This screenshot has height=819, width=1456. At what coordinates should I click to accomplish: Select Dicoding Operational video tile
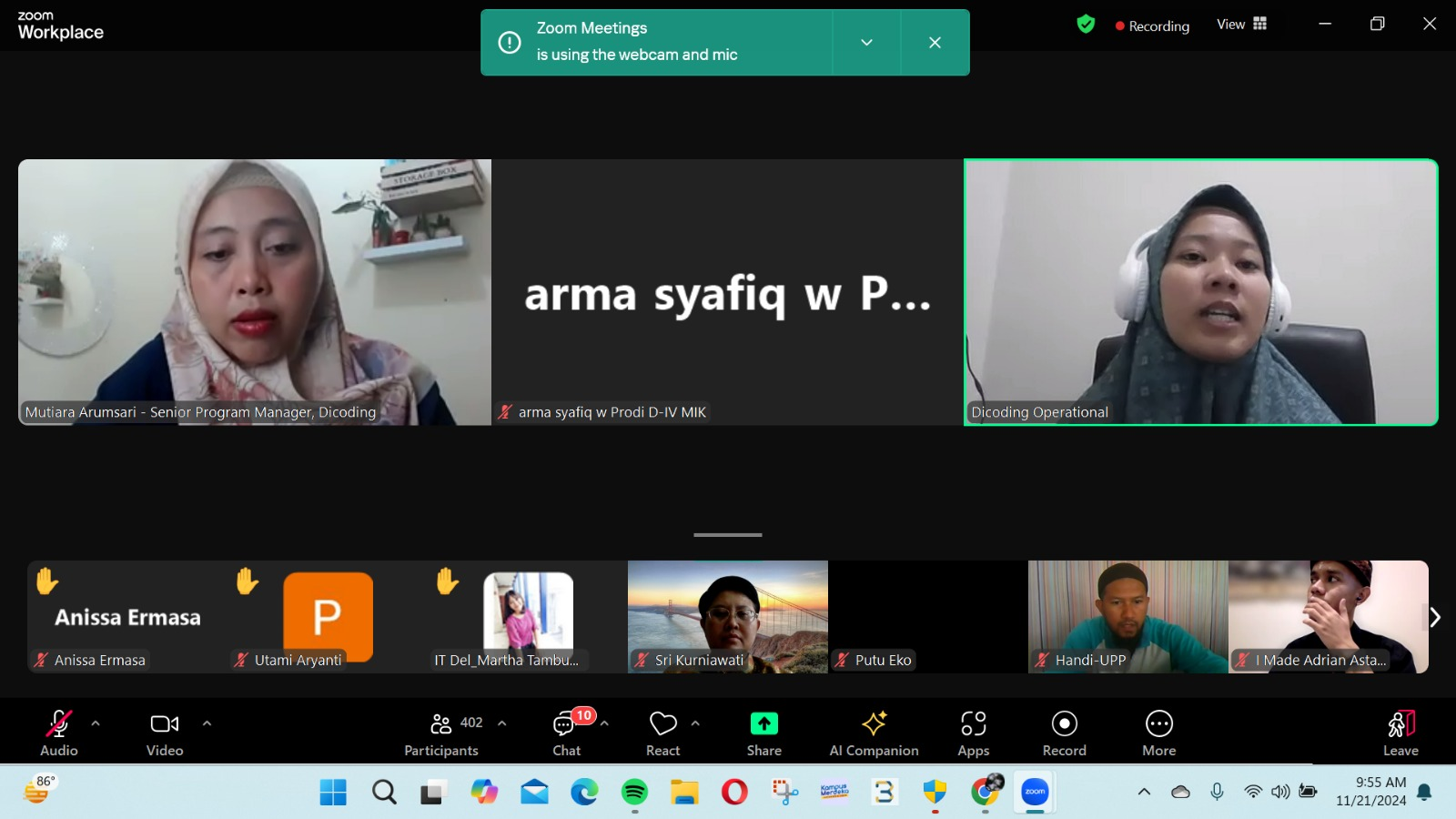click(x=1201, y=292)
